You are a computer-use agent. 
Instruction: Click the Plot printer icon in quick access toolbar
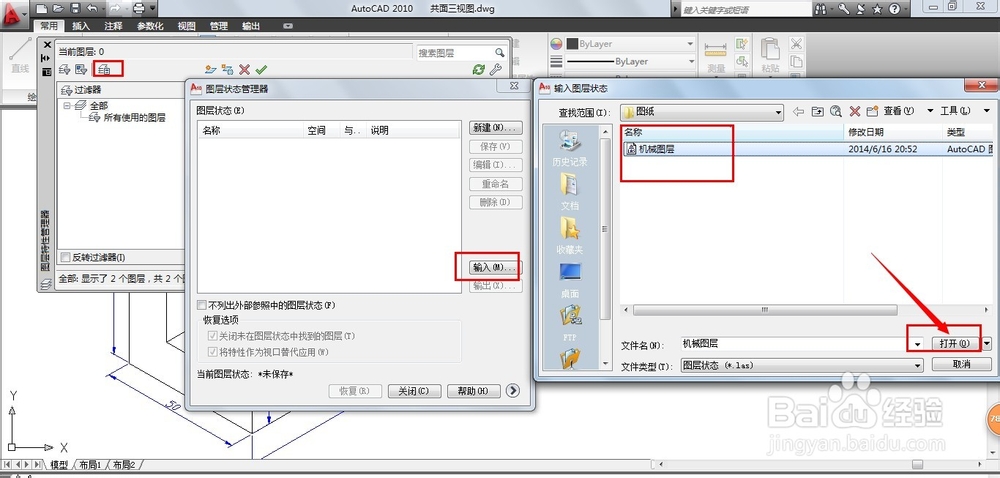click(138, 9)
